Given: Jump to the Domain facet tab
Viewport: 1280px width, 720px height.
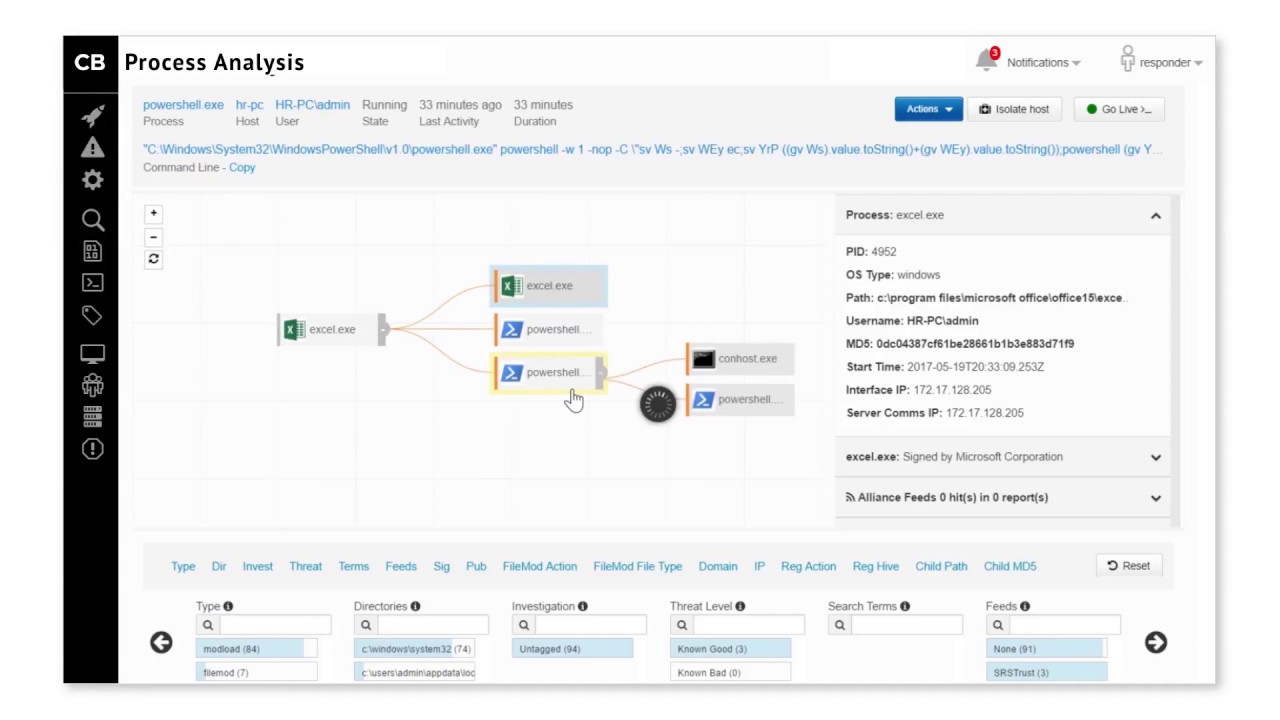Looking at the screenshot, I should tap(718, 566).
